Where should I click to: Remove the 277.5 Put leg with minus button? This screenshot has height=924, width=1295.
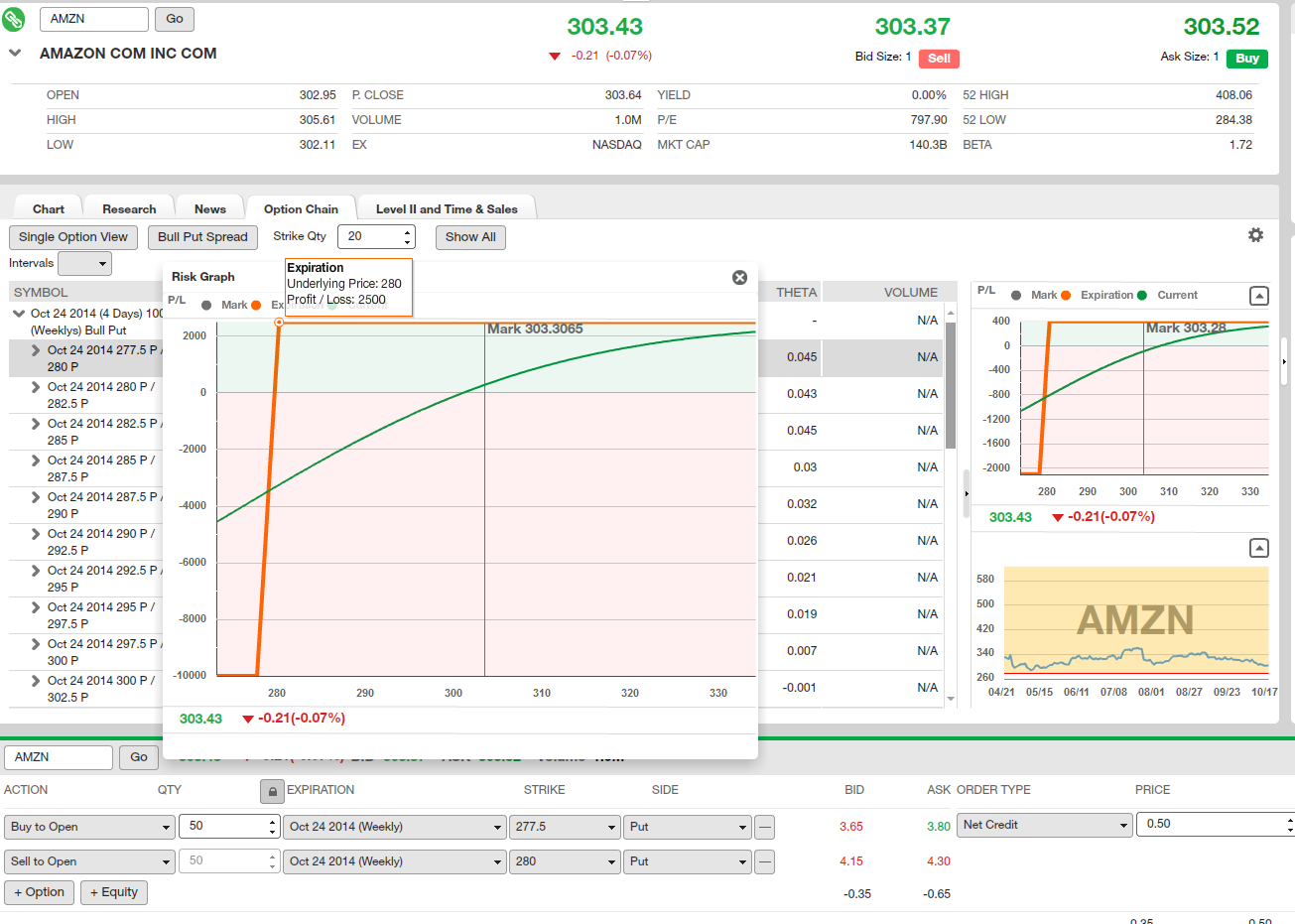click(764, 827)
